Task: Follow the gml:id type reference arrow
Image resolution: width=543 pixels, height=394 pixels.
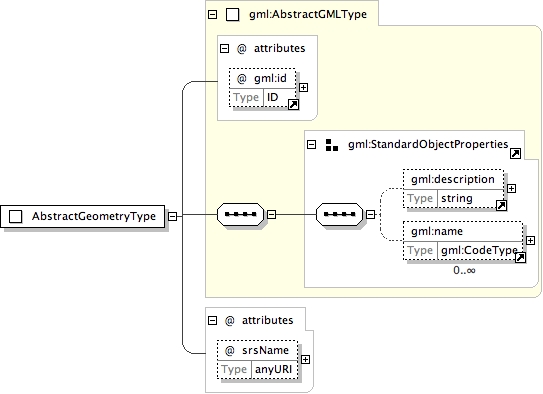Action: (293, 105)
